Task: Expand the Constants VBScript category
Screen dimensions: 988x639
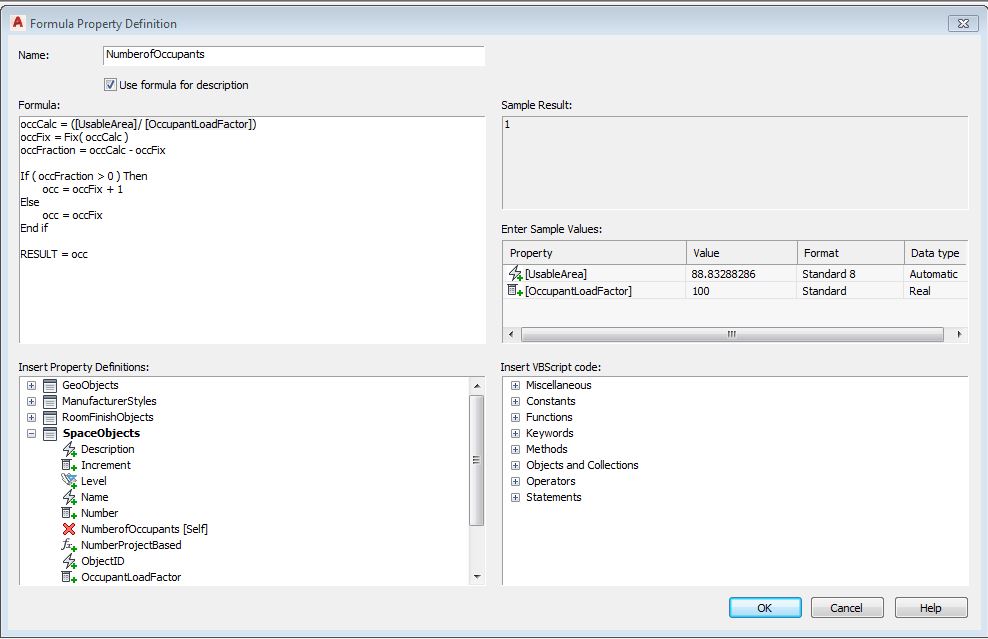Action: coord(514,401)
